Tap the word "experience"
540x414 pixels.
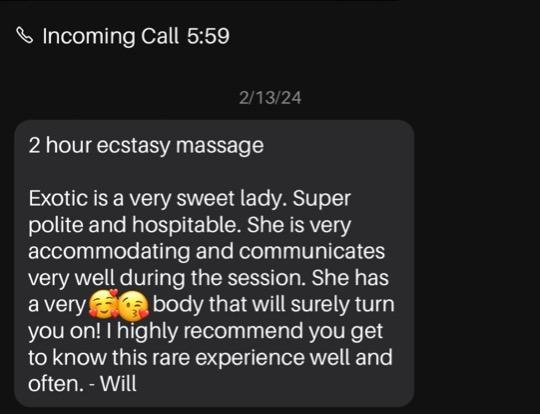(x=250, y=358)
